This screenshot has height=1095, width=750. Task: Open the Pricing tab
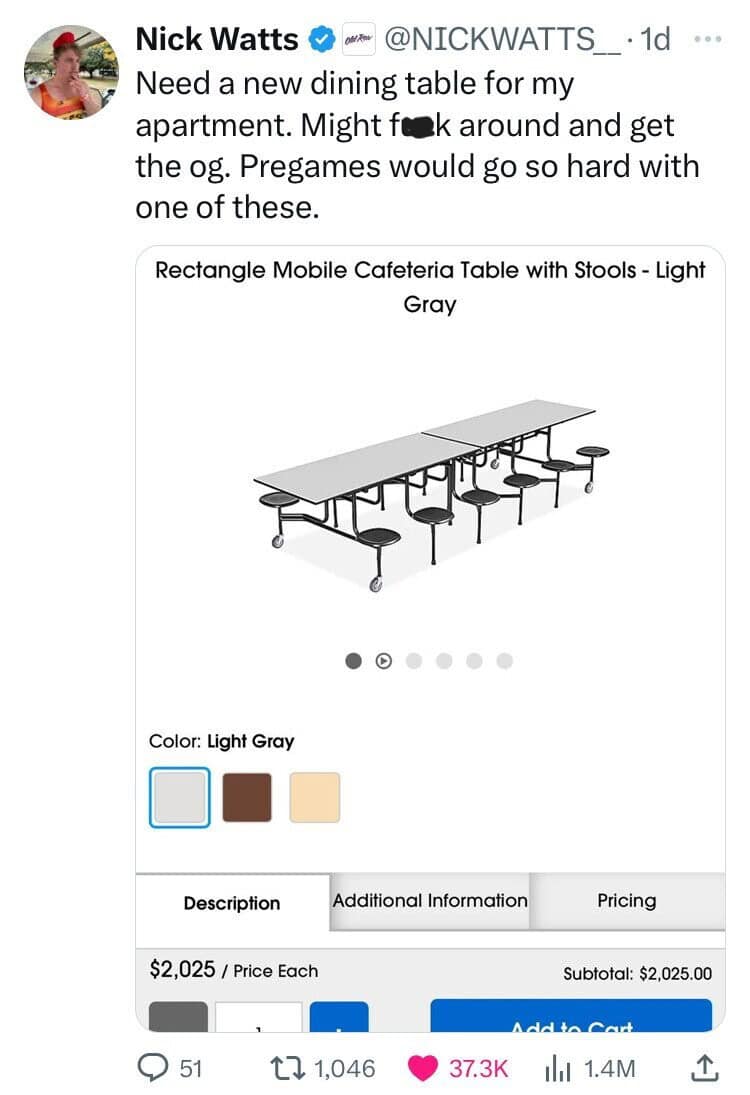coord(627,901)
